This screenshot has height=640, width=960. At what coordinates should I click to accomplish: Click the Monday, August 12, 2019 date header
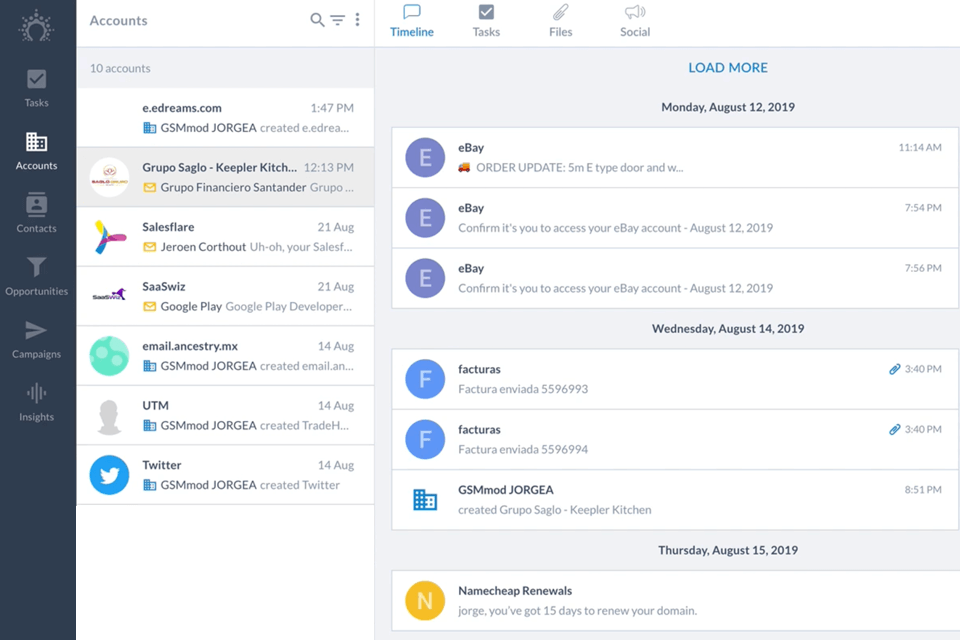[727, 107]
